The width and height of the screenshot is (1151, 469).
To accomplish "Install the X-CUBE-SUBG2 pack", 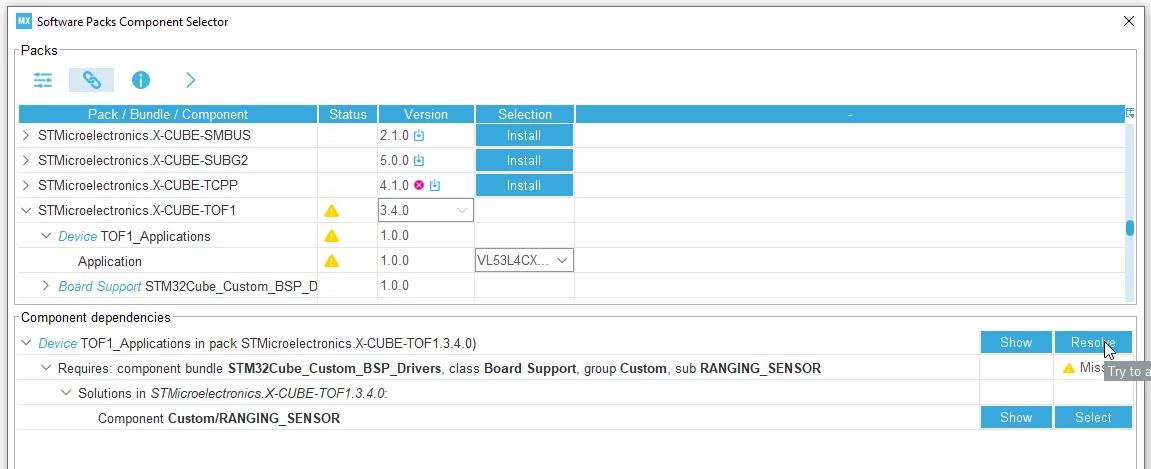I will 524,161.
